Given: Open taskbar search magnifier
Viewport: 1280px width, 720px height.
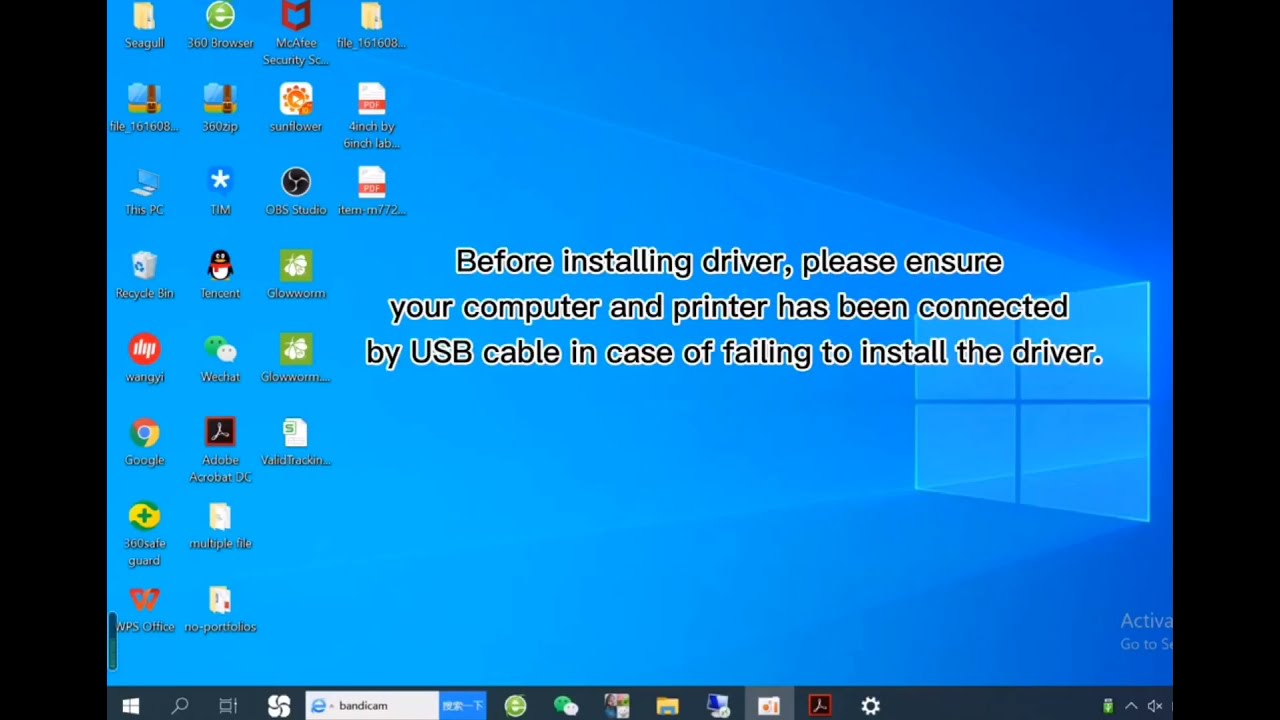Looking at the screenshot, I should [180, 706].
